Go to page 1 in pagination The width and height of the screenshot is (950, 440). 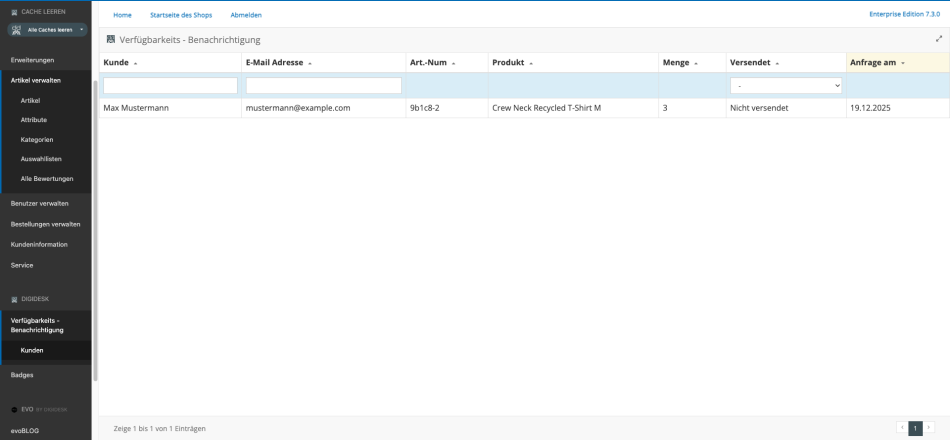(x=915, y=428)
